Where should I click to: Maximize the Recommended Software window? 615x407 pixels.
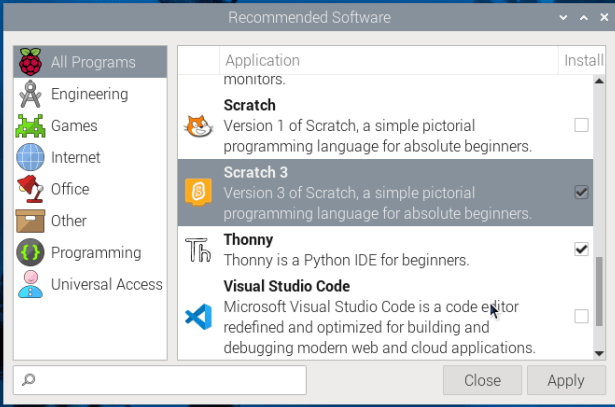[x=584, y=17]
